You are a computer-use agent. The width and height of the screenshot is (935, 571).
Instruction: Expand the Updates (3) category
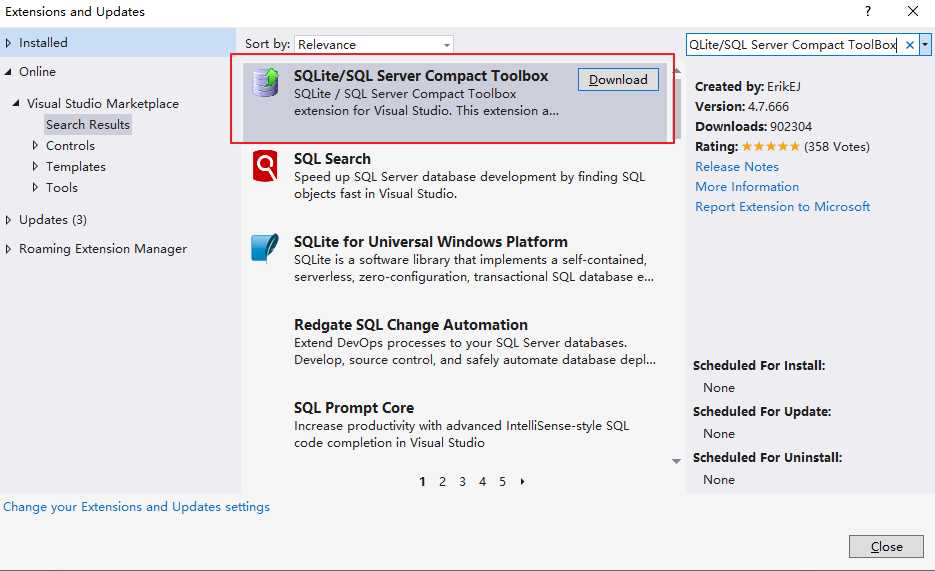pos(8,220)
